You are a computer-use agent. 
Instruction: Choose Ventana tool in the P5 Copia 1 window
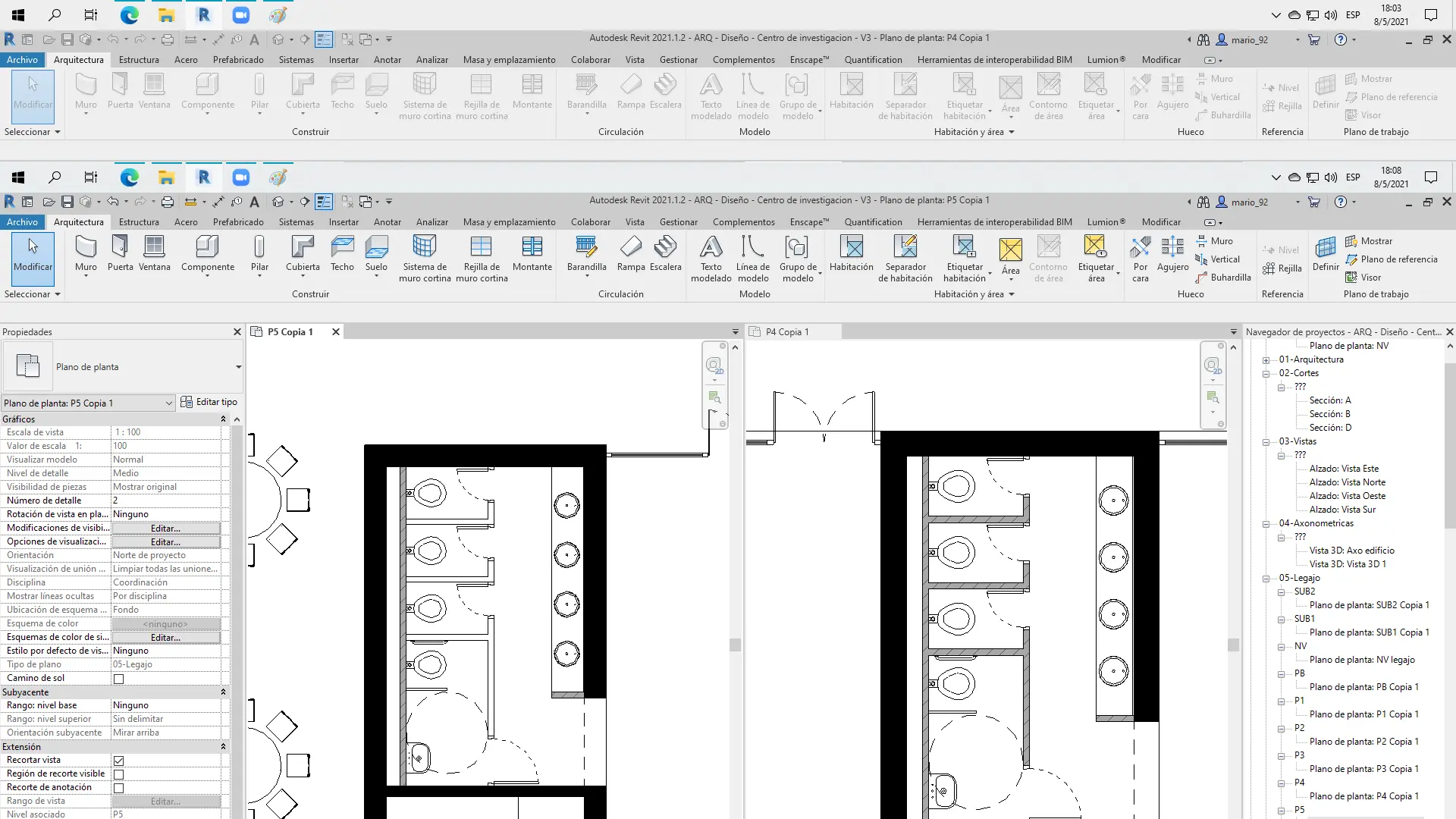tap(154, 254)
